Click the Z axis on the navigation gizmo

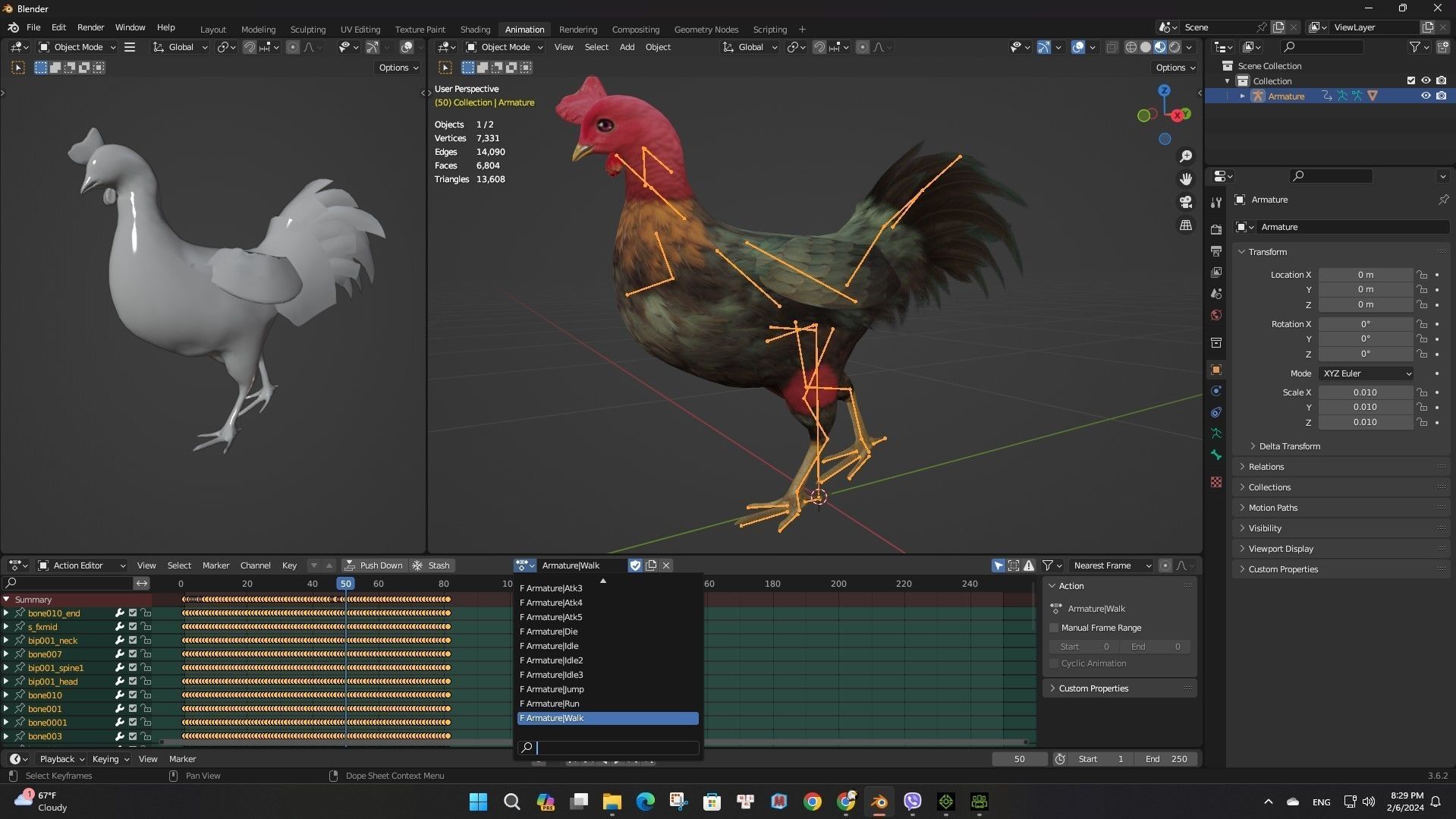[1164, 90]
